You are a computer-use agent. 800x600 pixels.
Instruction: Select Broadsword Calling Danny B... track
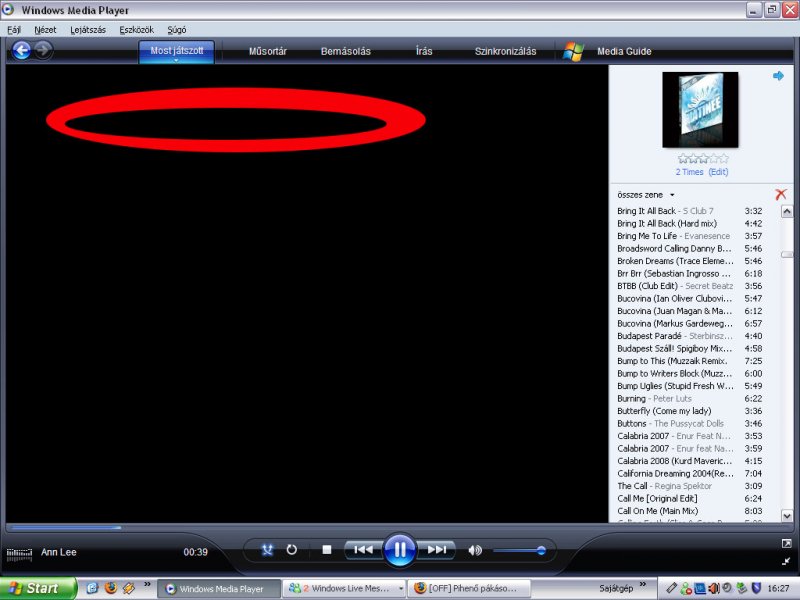(x=689, y=248)
